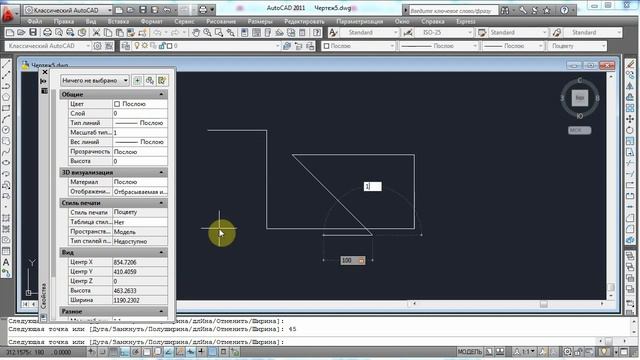The height and width of the screenshot is (360, 640).
Task: Toggle Snap mode in status bar
Action: [x=103, y=352]
